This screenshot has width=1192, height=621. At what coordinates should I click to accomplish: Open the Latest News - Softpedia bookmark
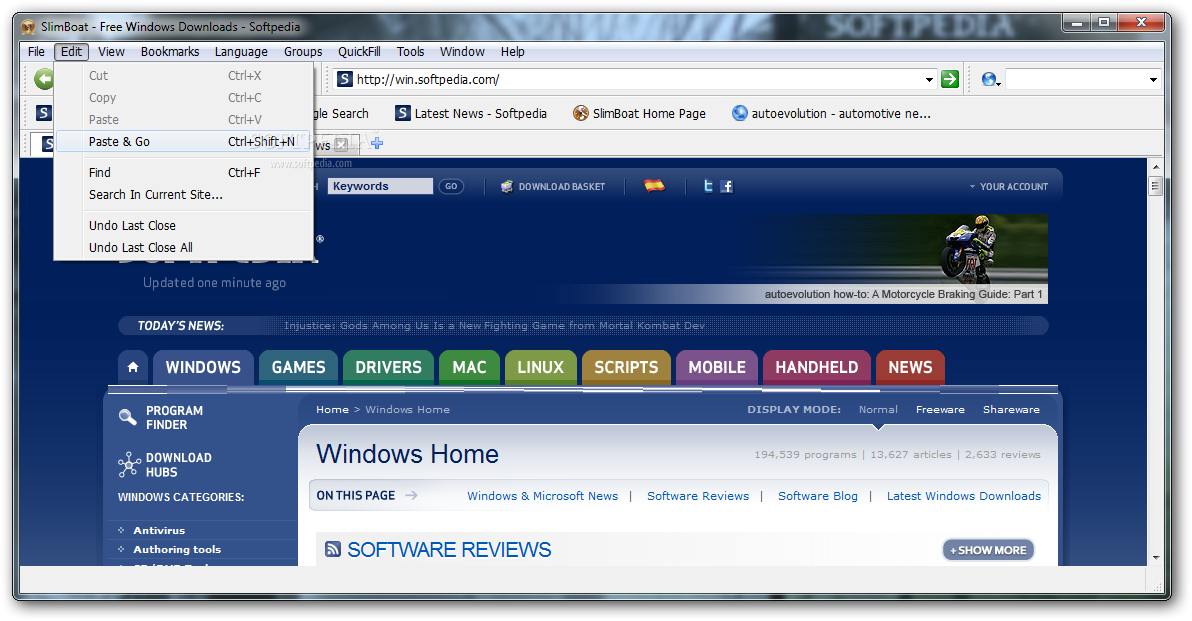coord(471,113)
